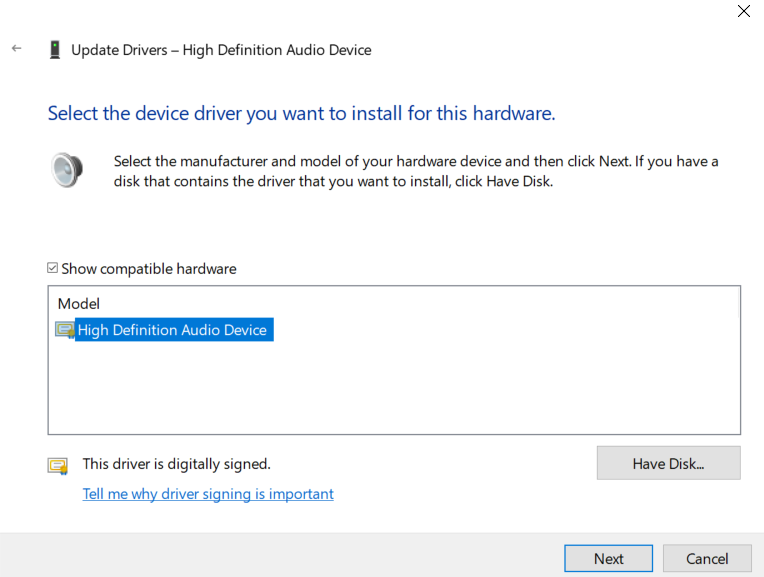Select High Definition Audio Device model
This screenshot has width=764, height=577.
point(172,330)
